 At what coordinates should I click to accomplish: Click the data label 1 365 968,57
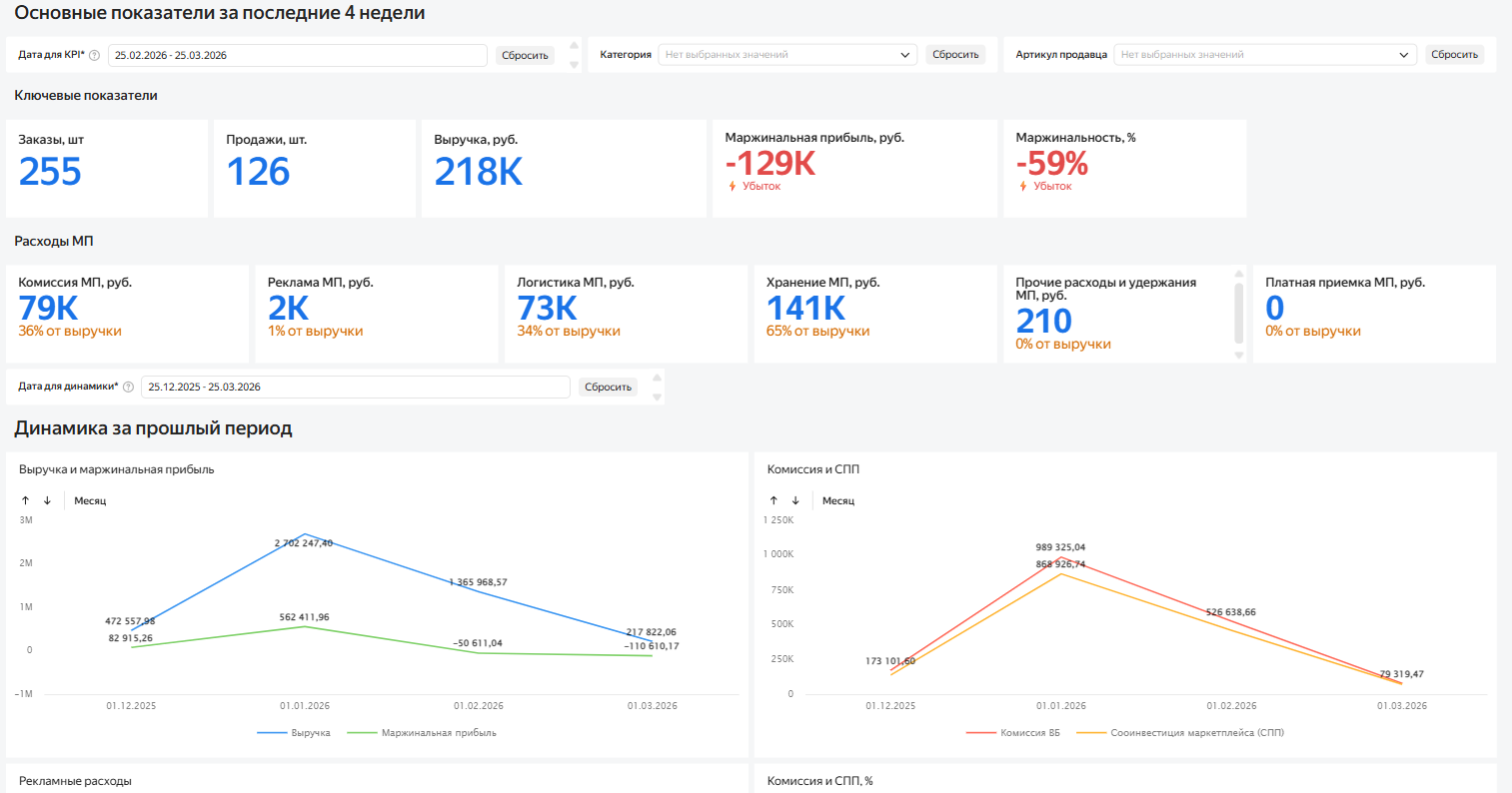click(x=478, y=582)
